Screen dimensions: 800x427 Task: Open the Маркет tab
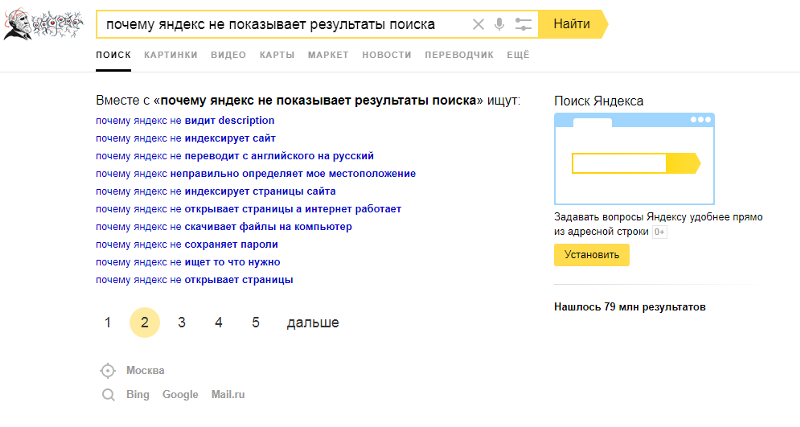point(328,55)
